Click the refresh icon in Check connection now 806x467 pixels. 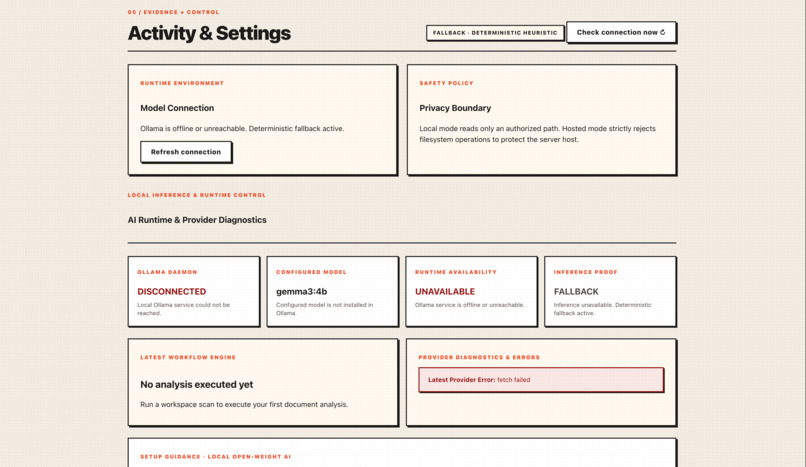[663, 32]
